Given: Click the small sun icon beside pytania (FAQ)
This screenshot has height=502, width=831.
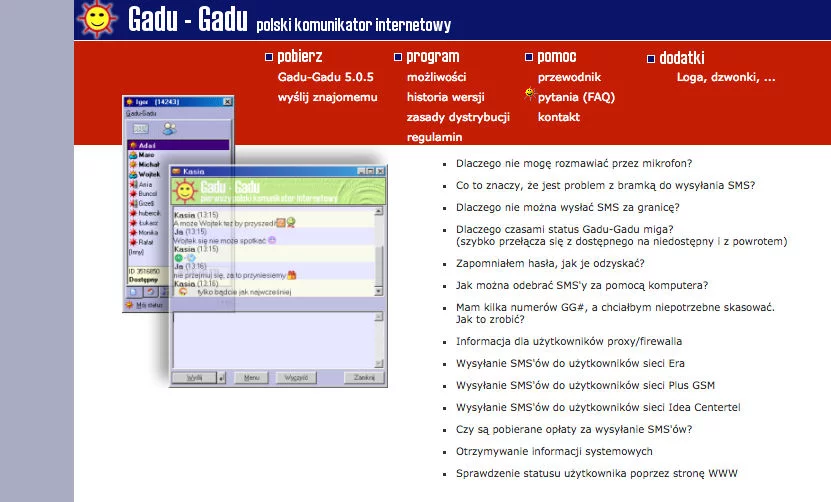Looking at the screenshot, I should (530, 94).
